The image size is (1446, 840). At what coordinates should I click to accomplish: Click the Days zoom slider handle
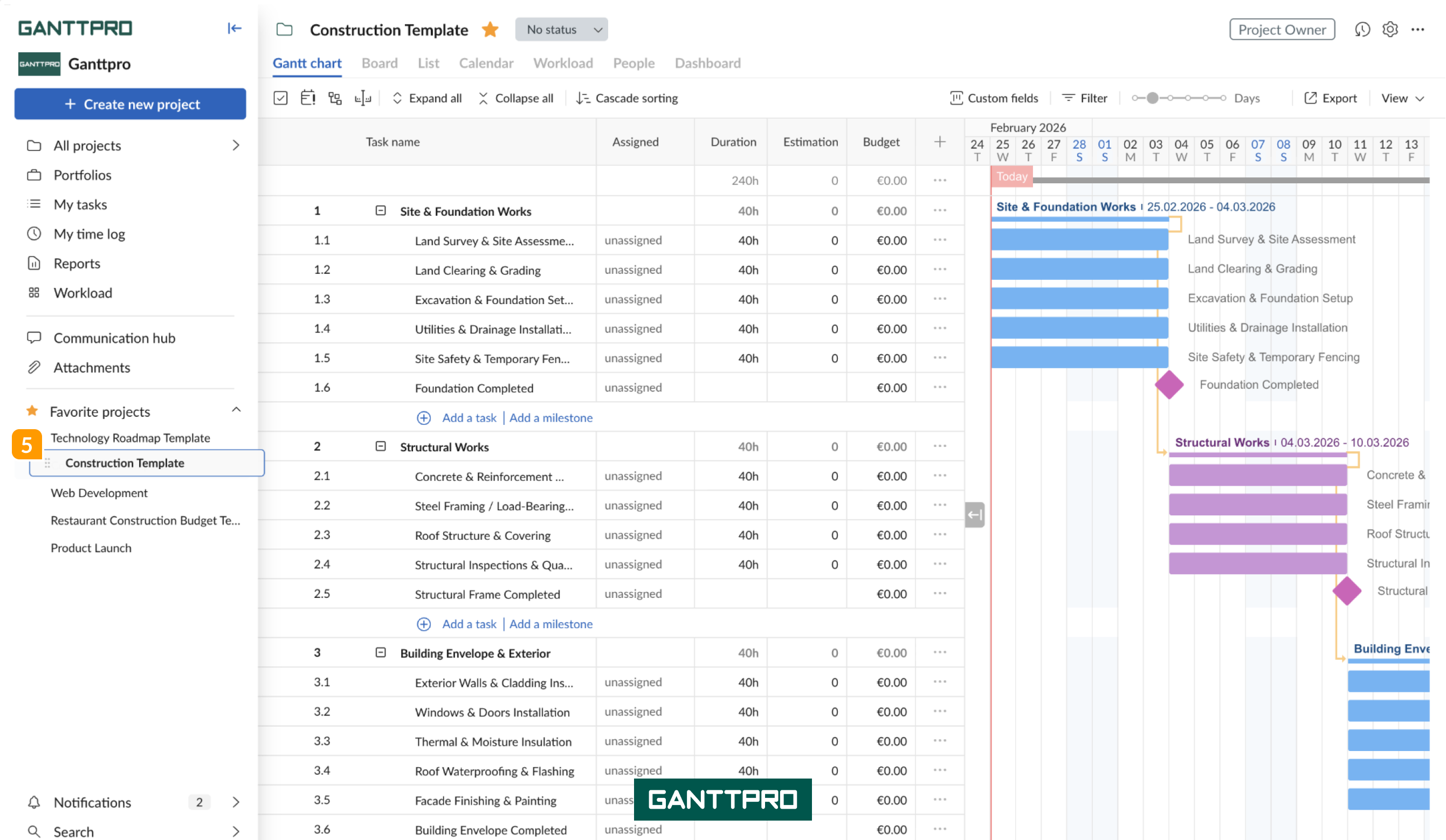click(x=1152, y=98)
